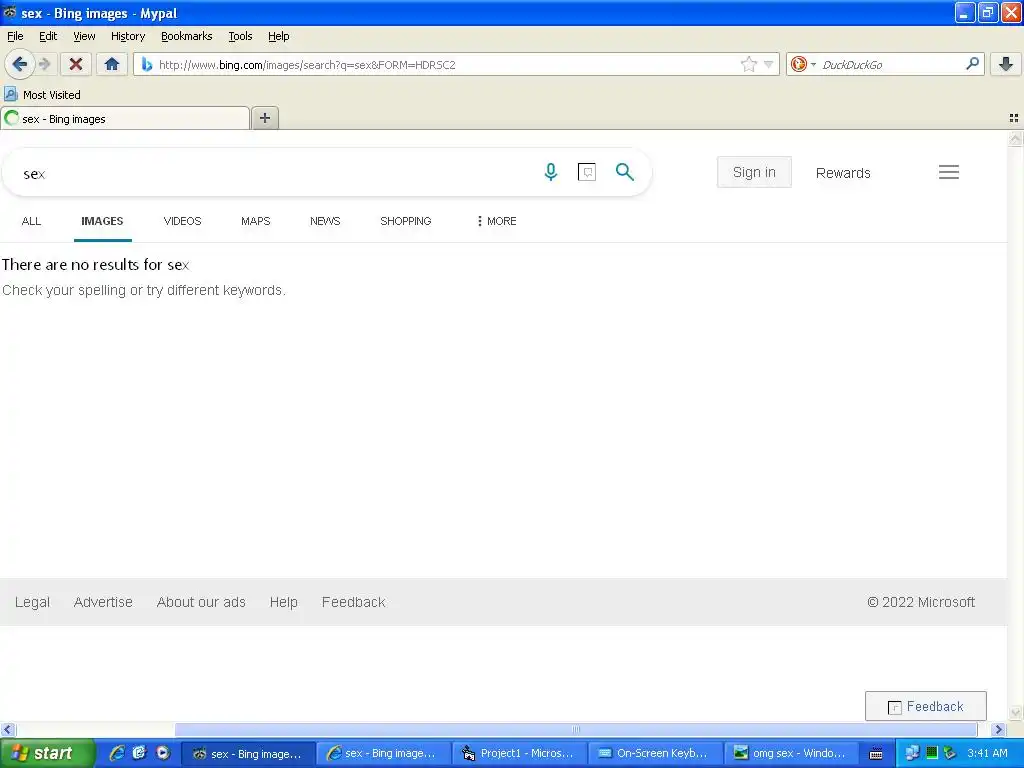Image resolution: width=1024 pixels, height=768 pixels.
Task: Switch to the SHOPPING tab
Action: 406,221
